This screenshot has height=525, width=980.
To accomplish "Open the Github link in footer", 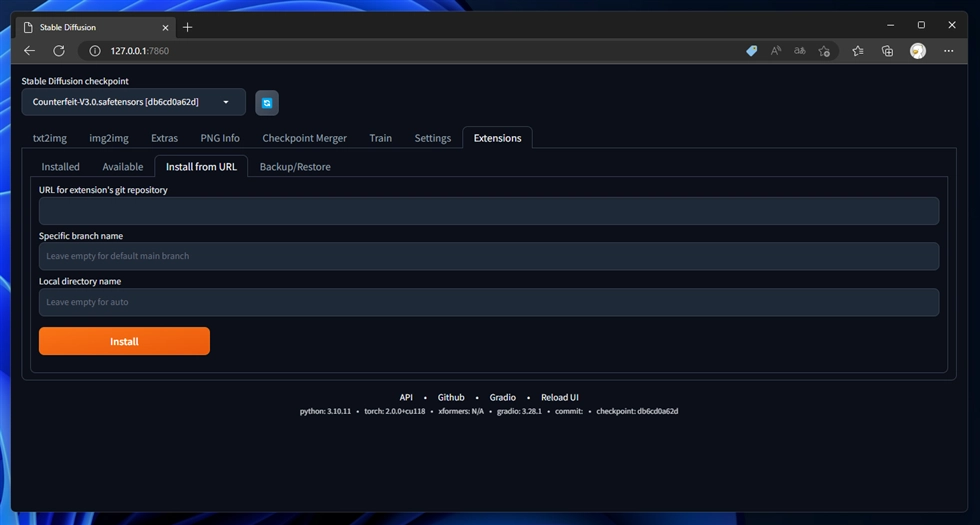I will pos(451,398).
